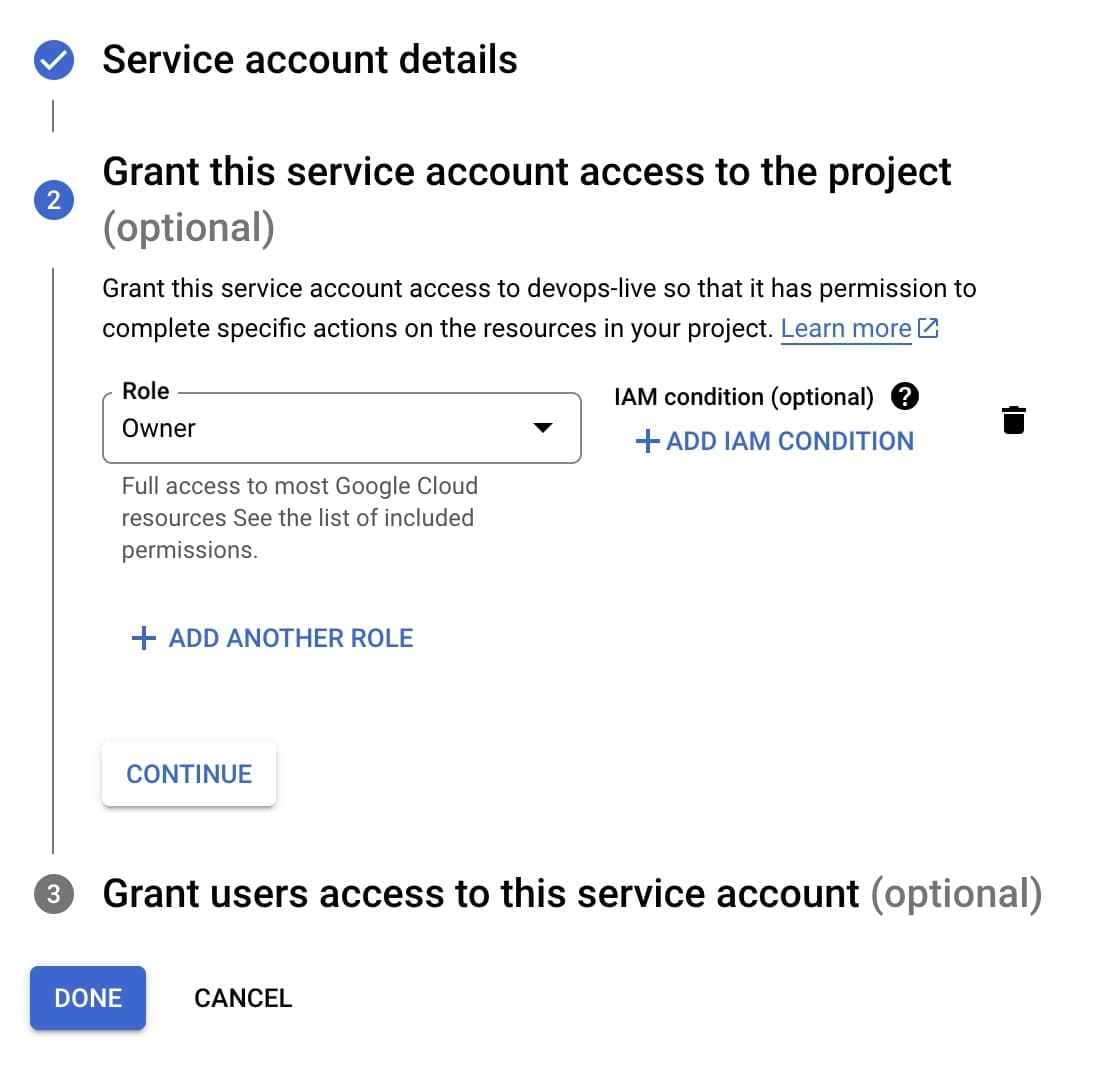
Task: Select the Grant project access step heading
Action: coord(527,172)
